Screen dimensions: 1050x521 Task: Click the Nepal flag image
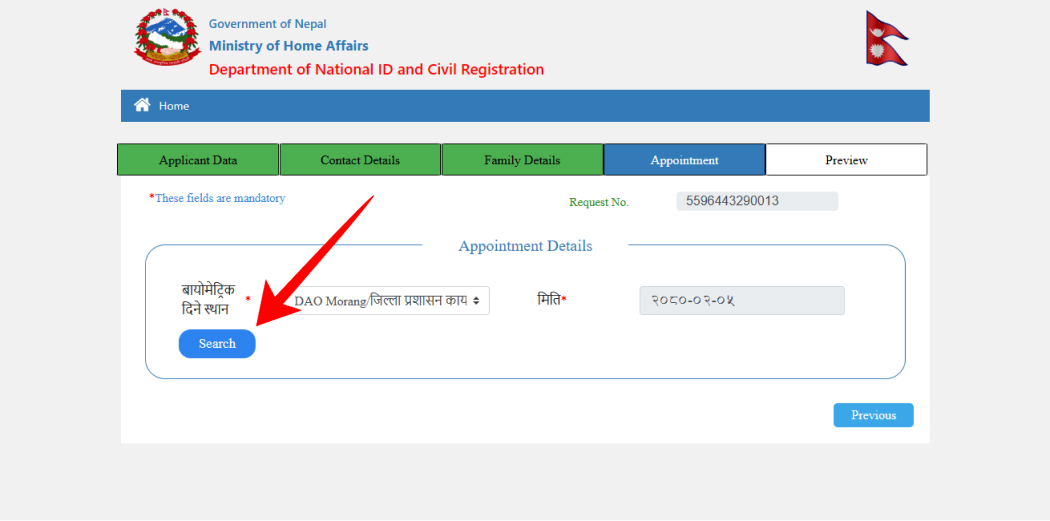click(x=886, y=38)
